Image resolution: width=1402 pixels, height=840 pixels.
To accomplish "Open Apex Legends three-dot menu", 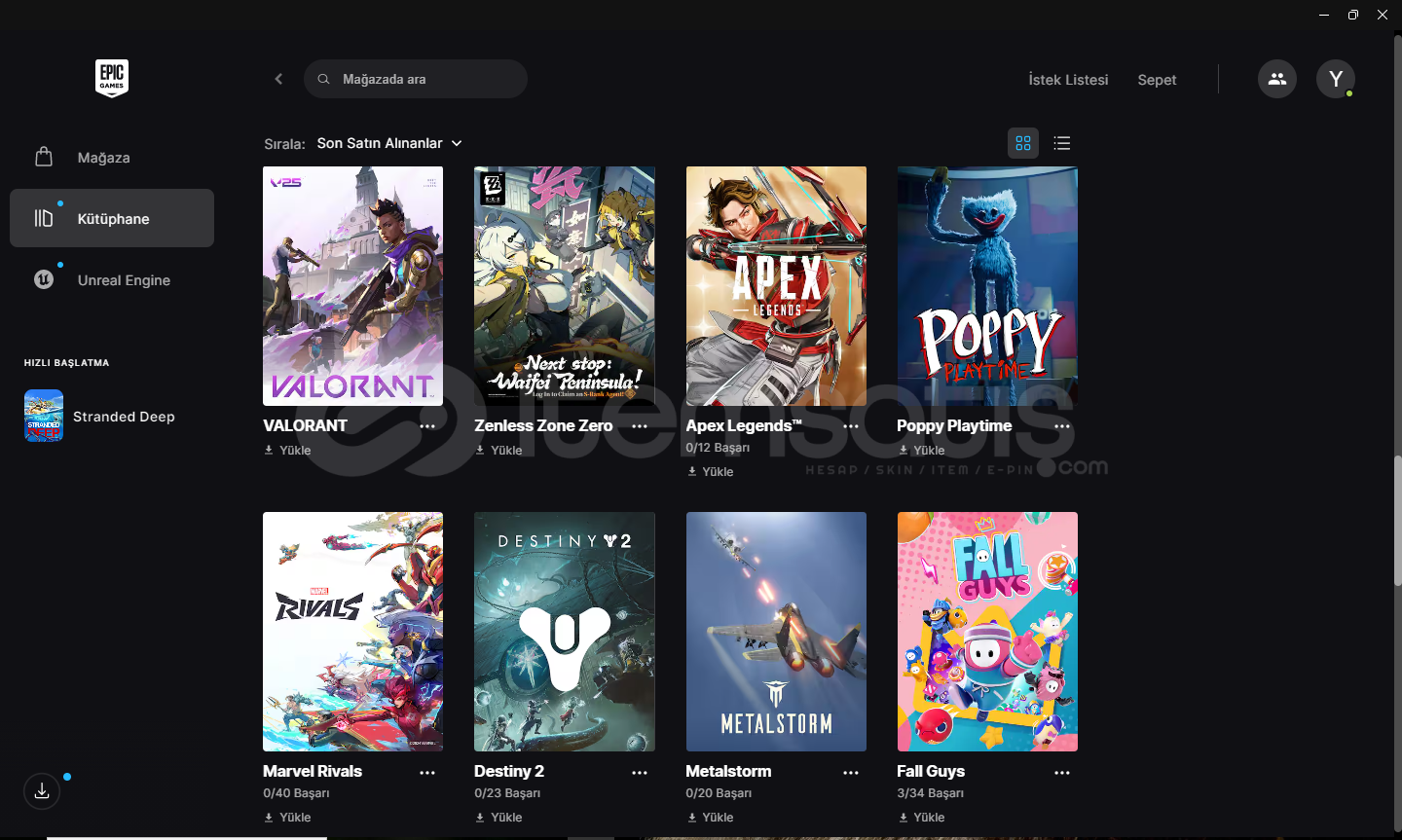I will coord(851,426).
